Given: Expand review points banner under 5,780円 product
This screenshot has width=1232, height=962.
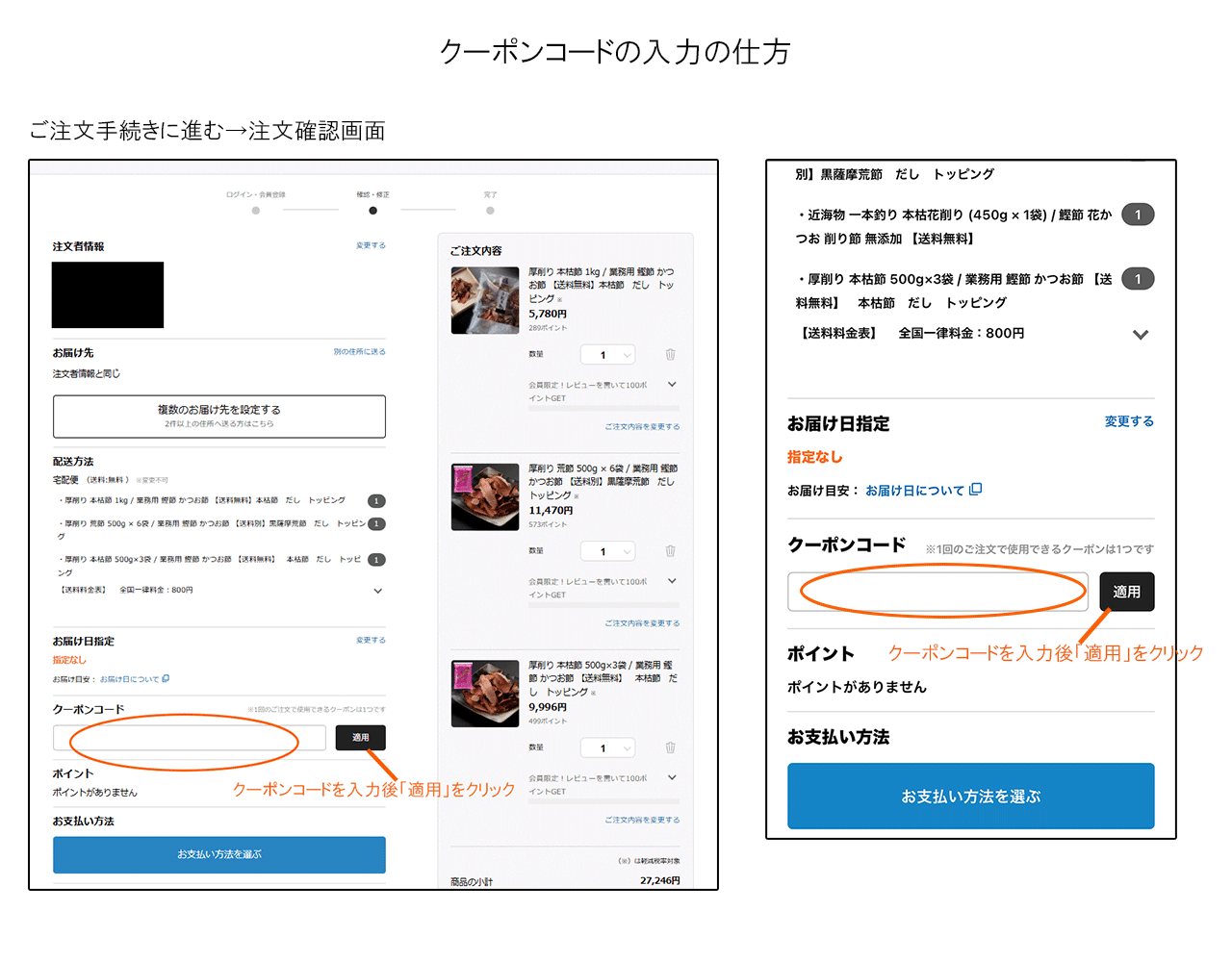Looking at the screenshot, I should pos(672,385).
